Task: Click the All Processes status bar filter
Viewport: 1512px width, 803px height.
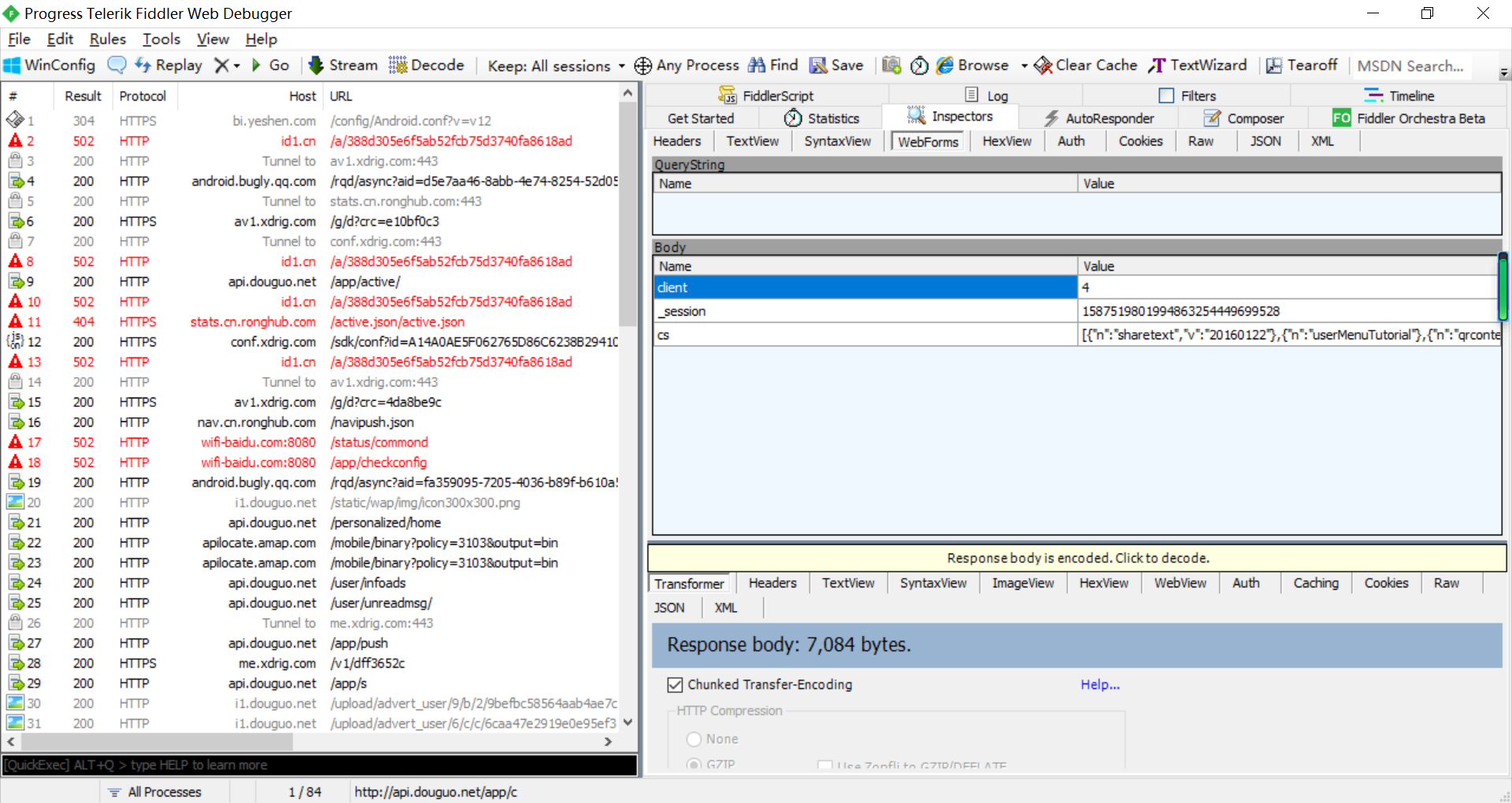Action: click(x=154, y=792)
